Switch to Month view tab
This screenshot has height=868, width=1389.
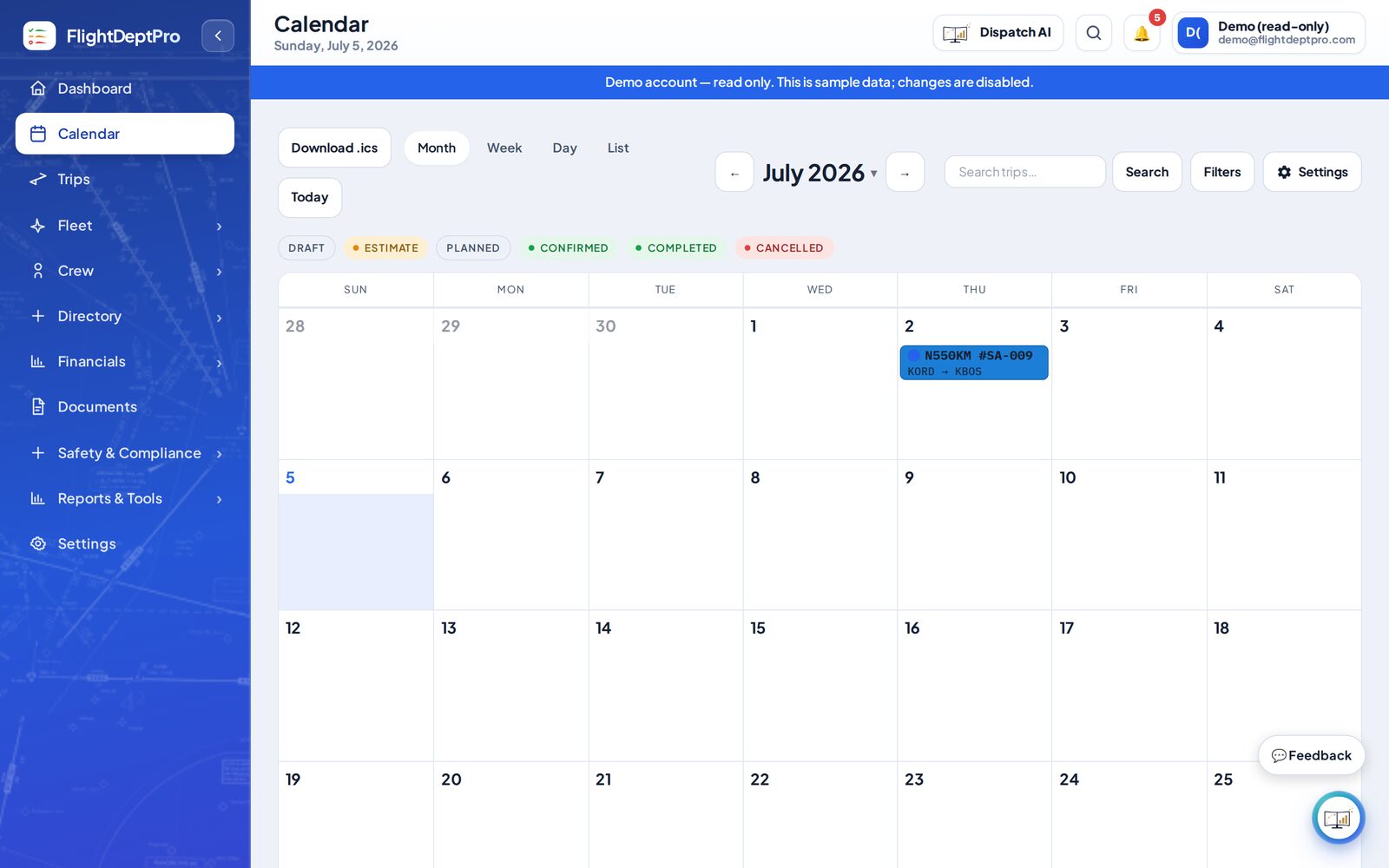[437, 148]
